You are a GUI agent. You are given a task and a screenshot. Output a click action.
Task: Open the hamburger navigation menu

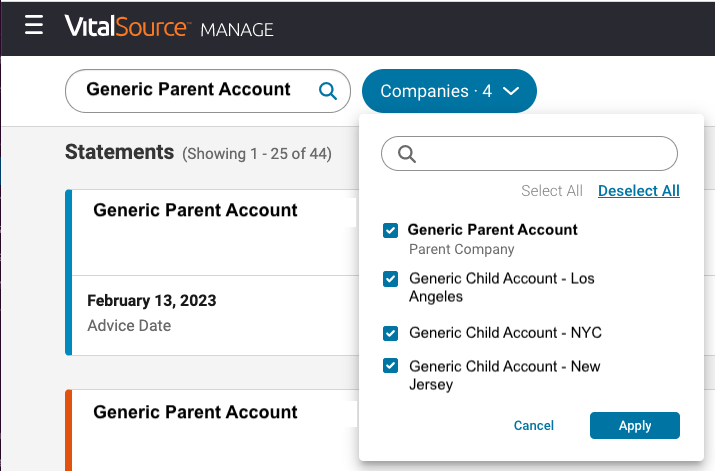click(34, 26)
